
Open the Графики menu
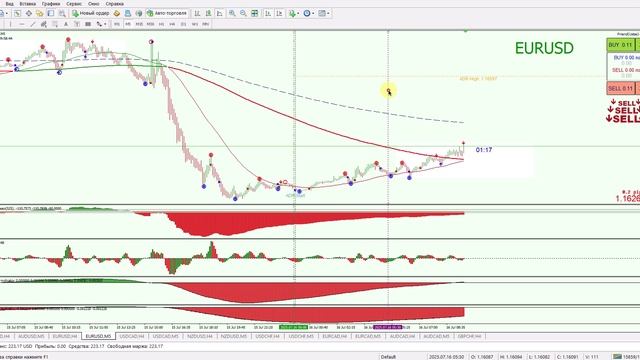click(51, 4)
